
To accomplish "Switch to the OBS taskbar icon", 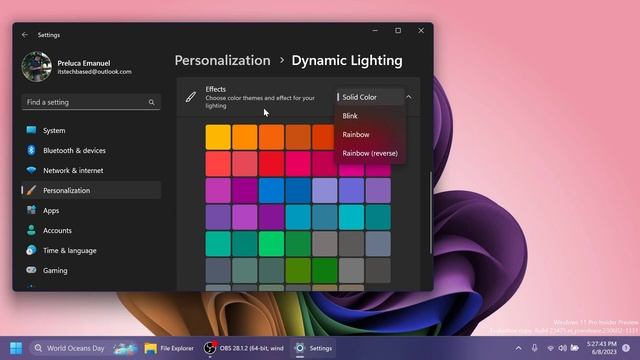I will click(209, 348).
